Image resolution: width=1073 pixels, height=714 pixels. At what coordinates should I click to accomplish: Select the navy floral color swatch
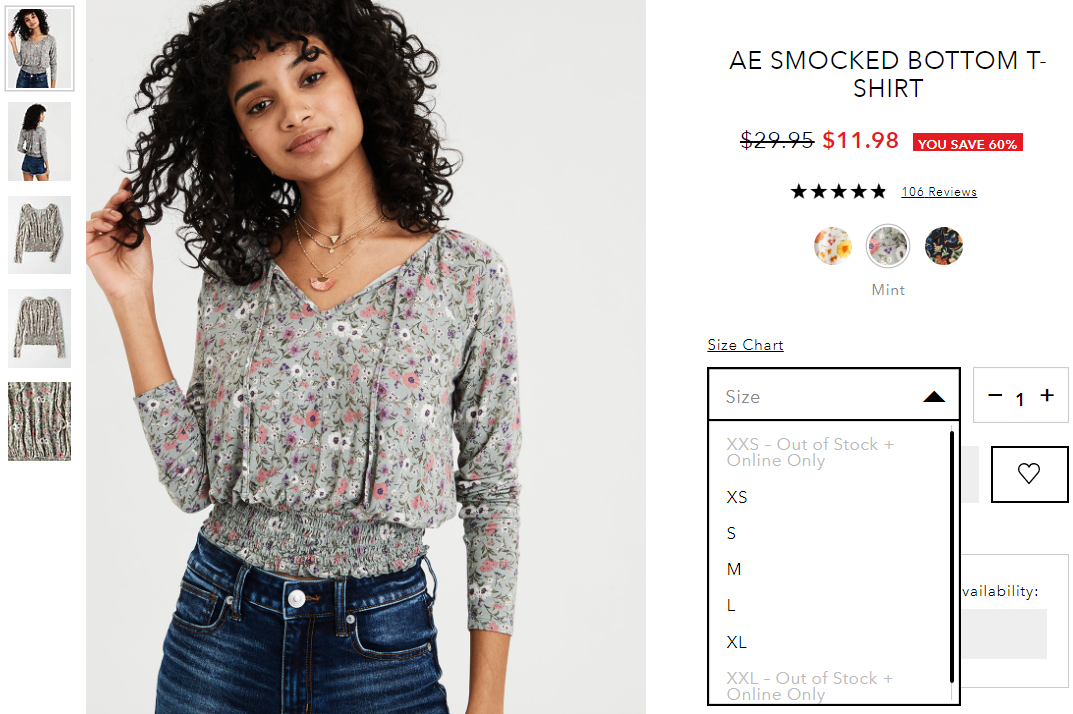[944, 246]
